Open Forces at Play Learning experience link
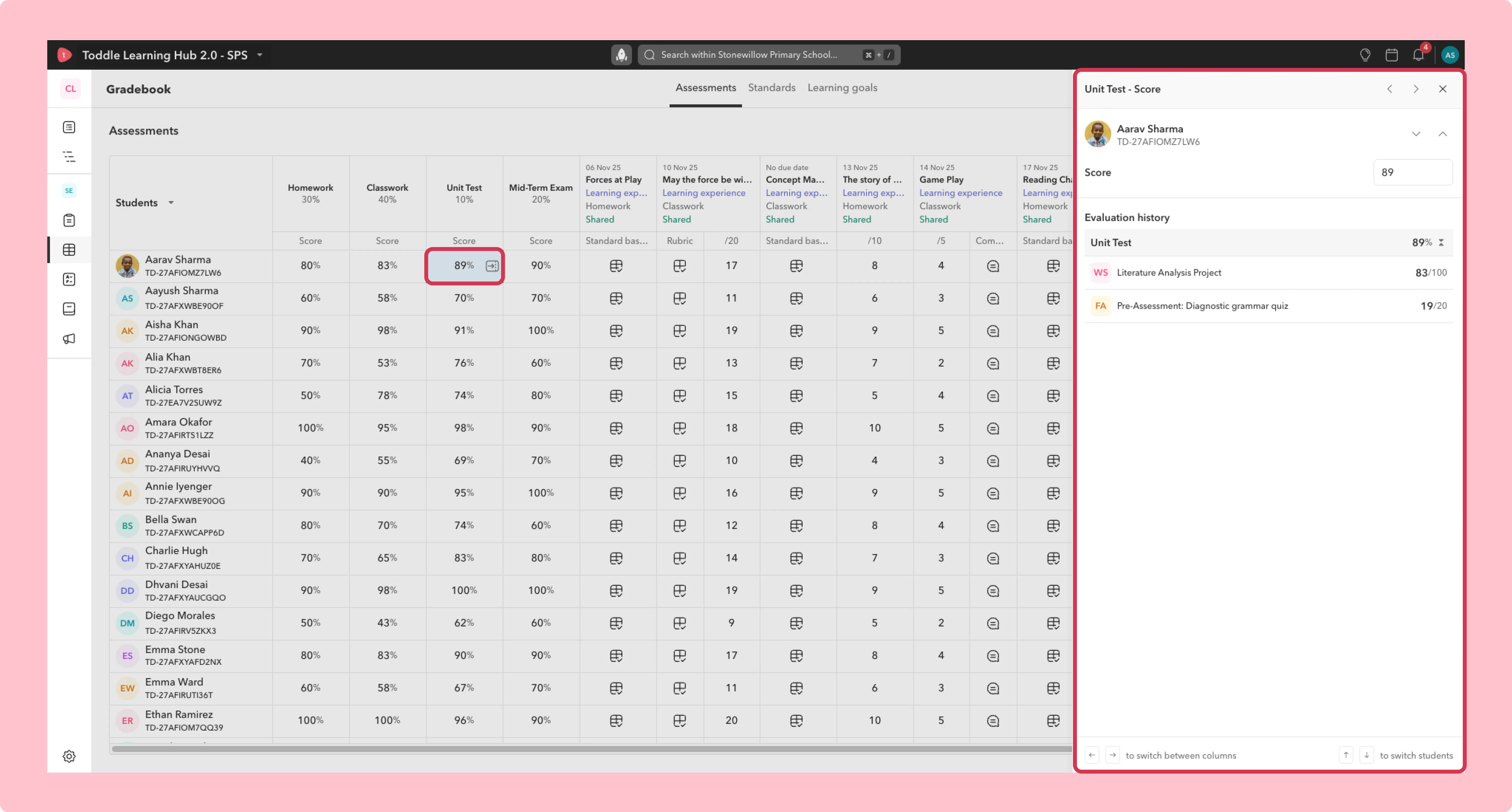Viewport: 1512px width, 812px height. (616, 193)
